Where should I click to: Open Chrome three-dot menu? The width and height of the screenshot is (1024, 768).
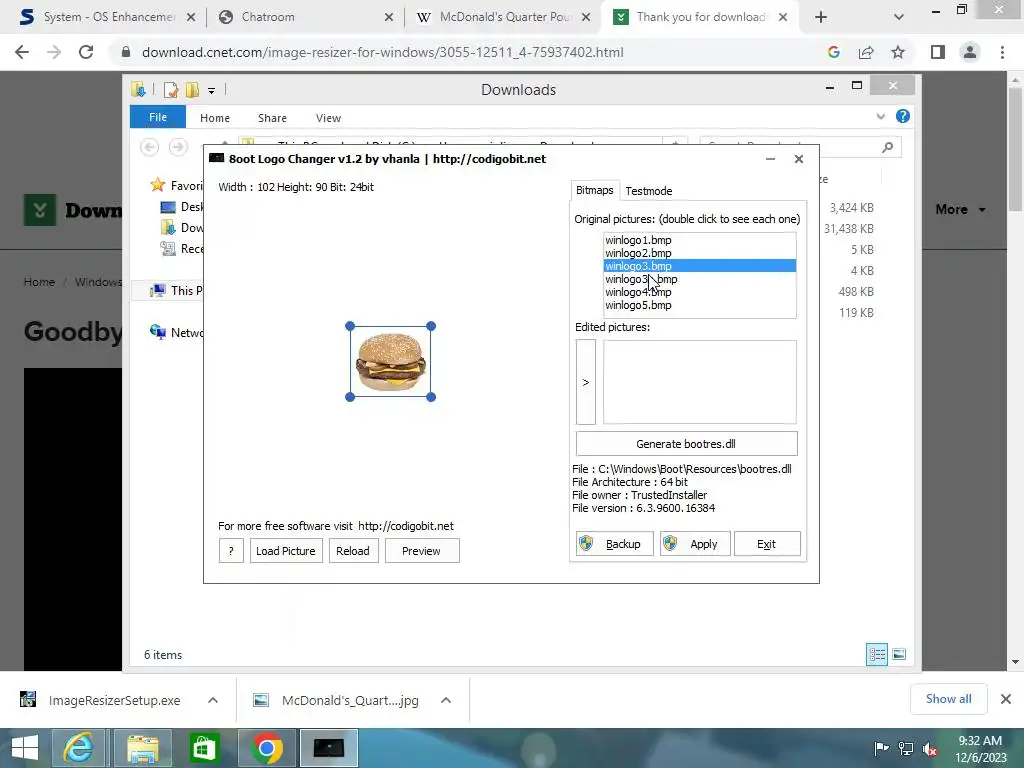1002,52
